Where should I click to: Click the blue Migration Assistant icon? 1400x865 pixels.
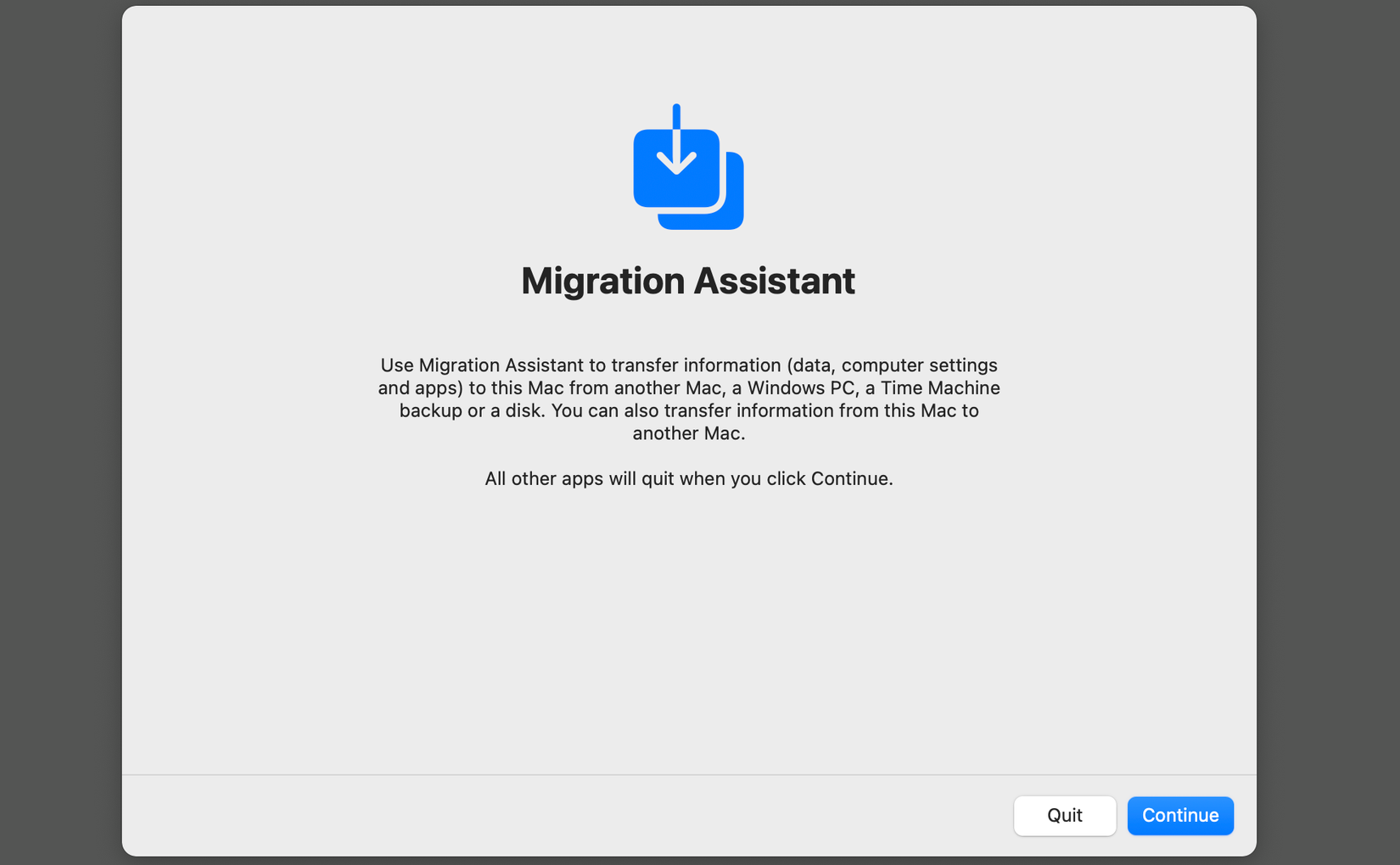pos(687,170)
